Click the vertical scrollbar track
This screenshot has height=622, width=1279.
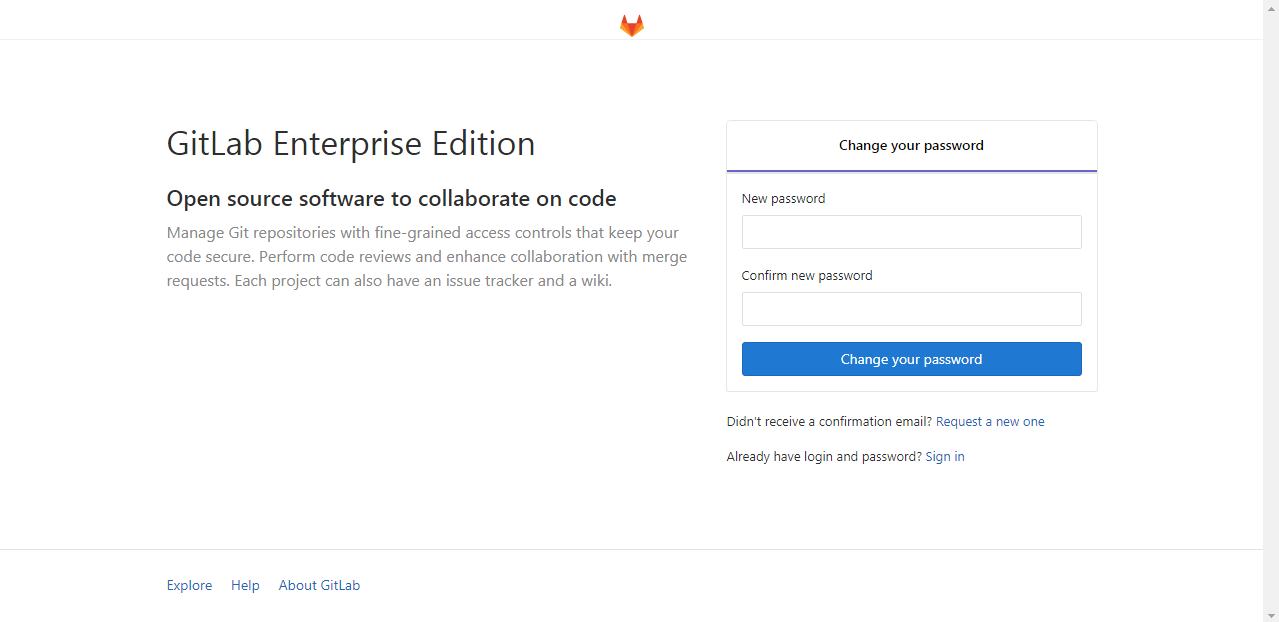point(1271,300)
